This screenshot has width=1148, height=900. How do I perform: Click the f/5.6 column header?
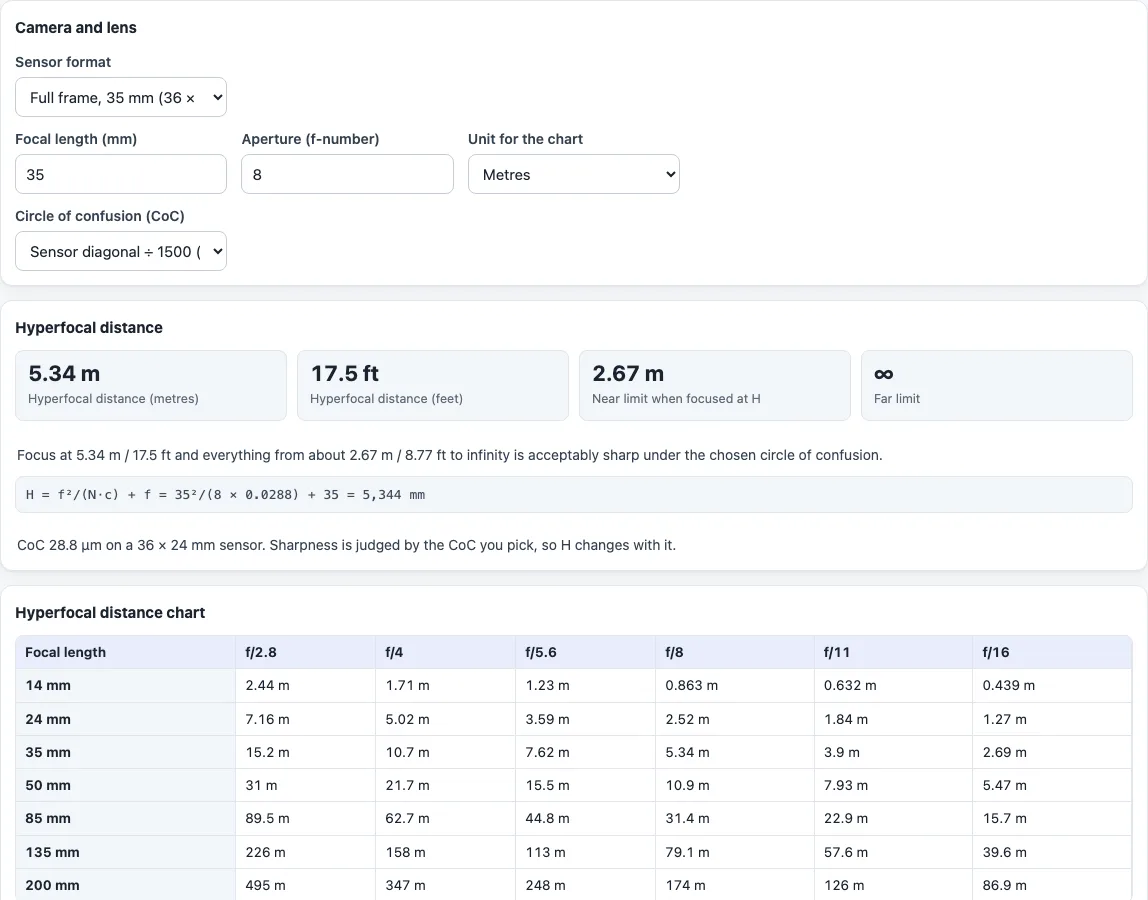pyautogui.click(x=585, y=652)
